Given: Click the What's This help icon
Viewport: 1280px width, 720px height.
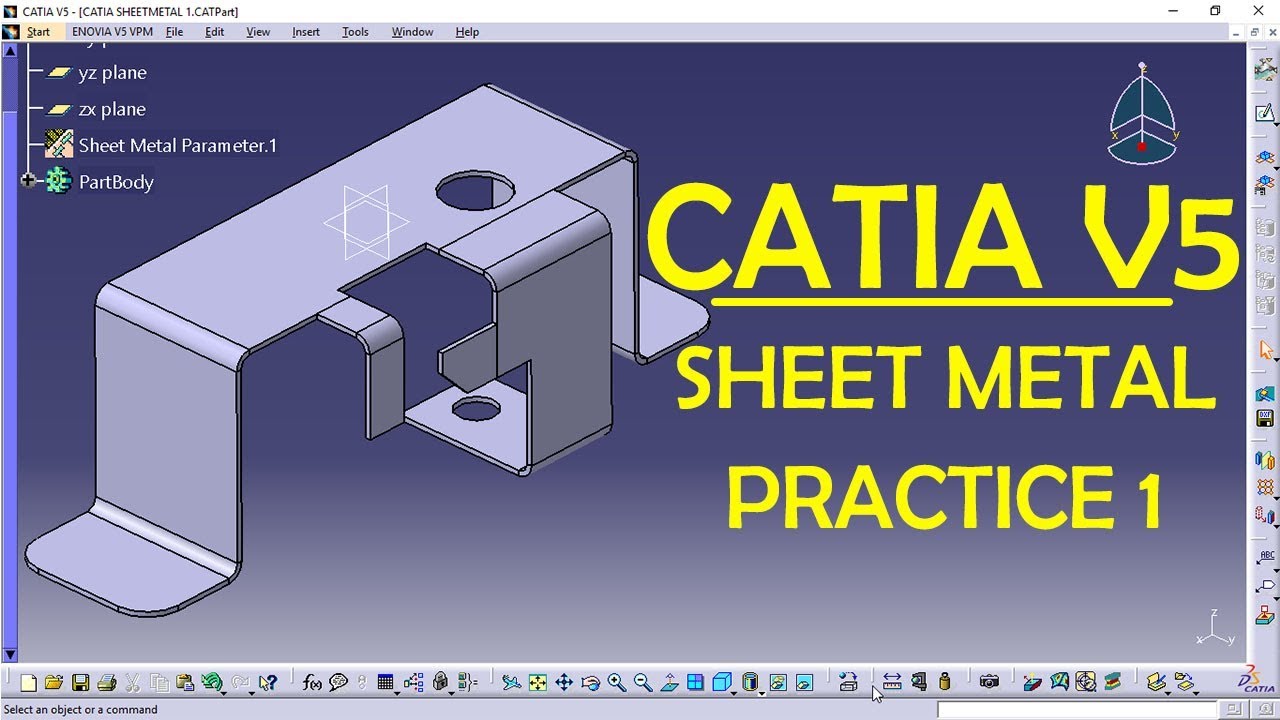Looking at the screenshot, I should [x=267, y=683].
